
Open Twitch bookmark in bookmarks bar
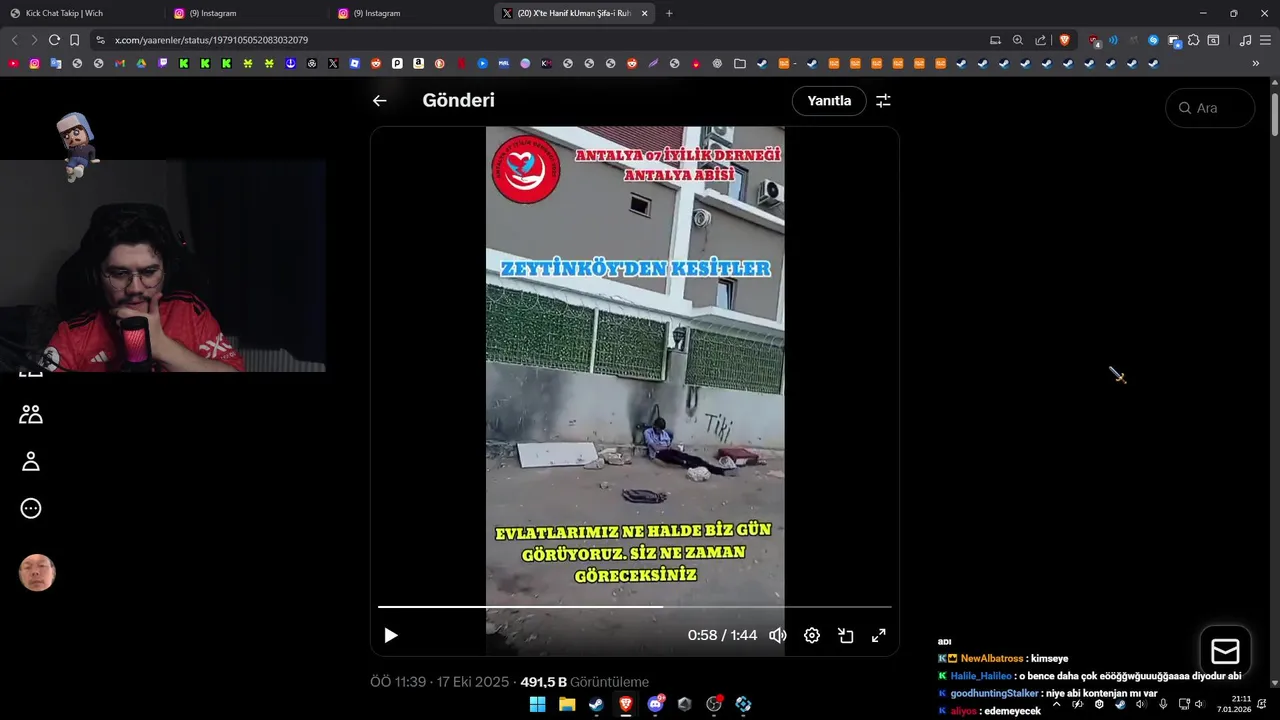click(162, 63)
